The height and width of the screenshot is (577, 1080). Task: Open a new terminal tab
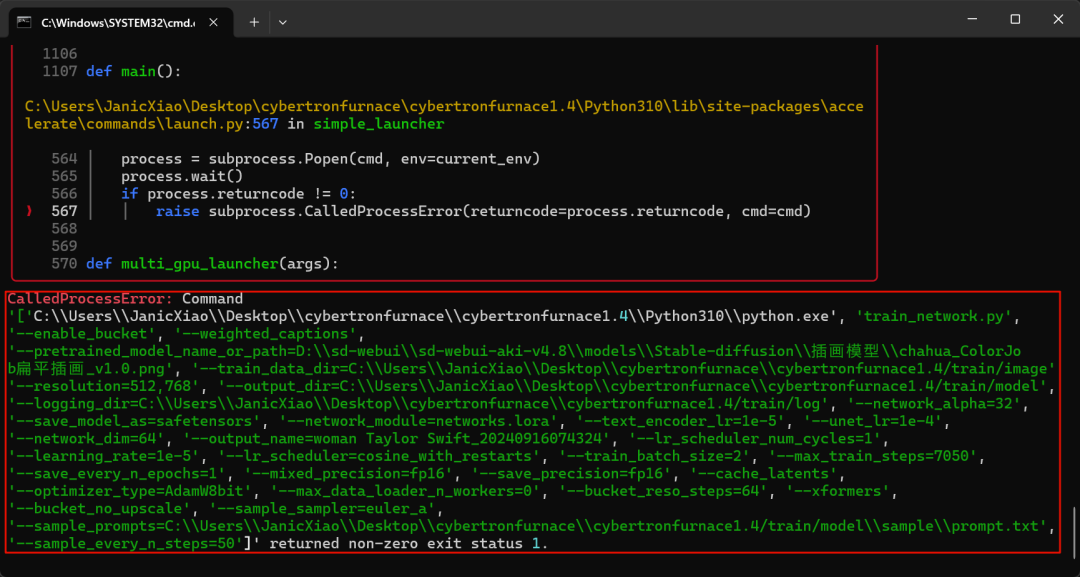click(x=254, y=22)
